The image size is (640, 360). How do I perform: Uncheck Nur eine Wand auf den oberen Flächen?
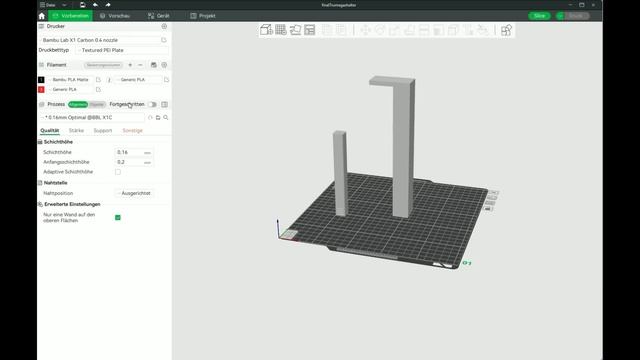pyautogui.click(x=118, y=218)
